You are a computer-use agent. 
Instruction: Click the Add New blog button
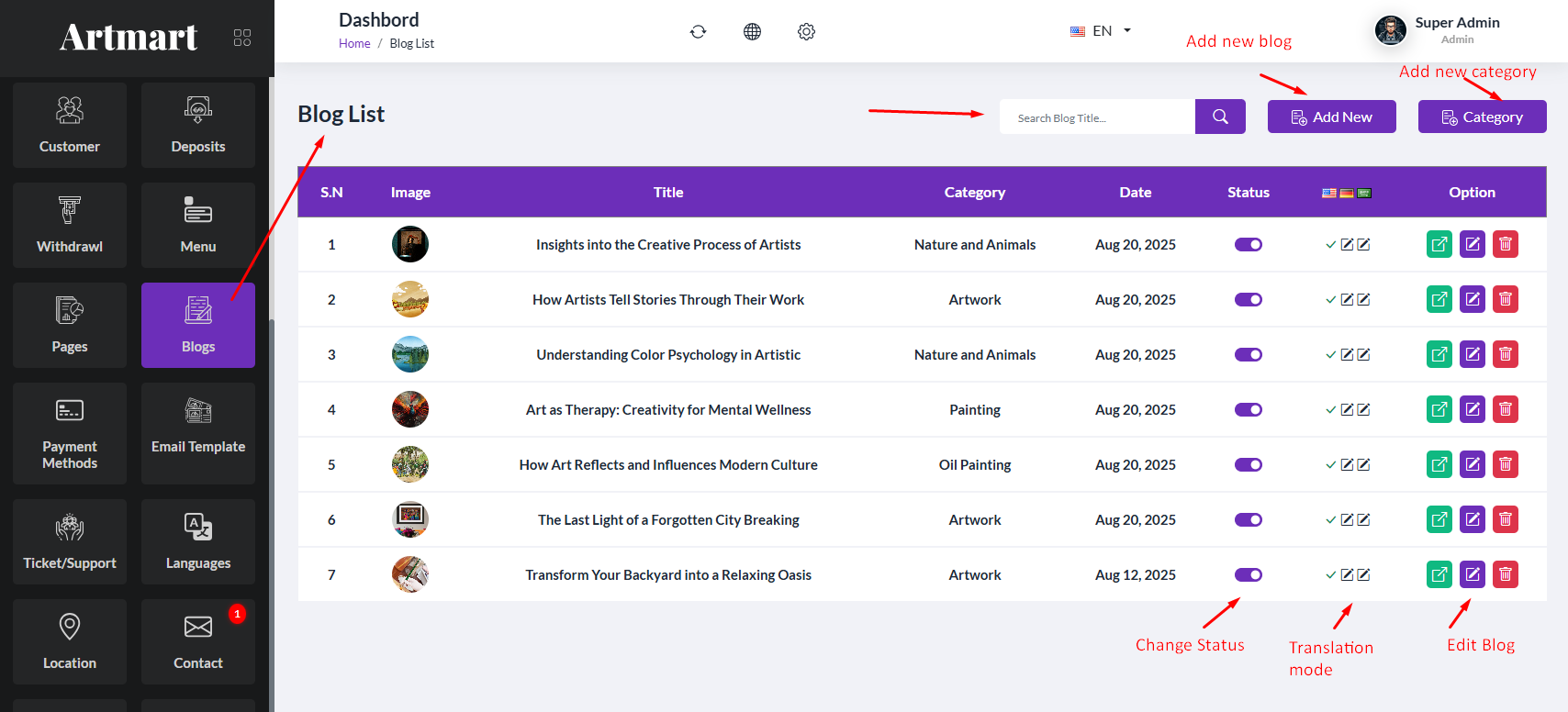1331,117
